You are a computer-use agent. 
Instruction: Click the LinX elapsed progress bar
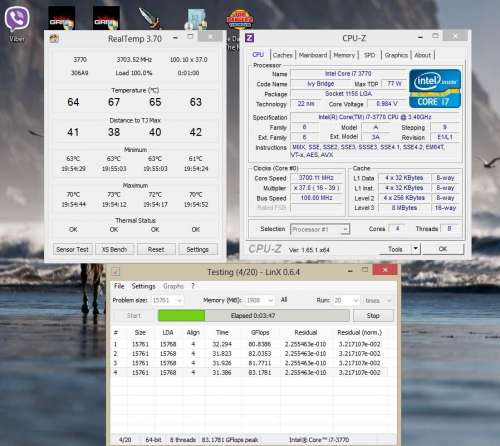click(x=254, y=315)
